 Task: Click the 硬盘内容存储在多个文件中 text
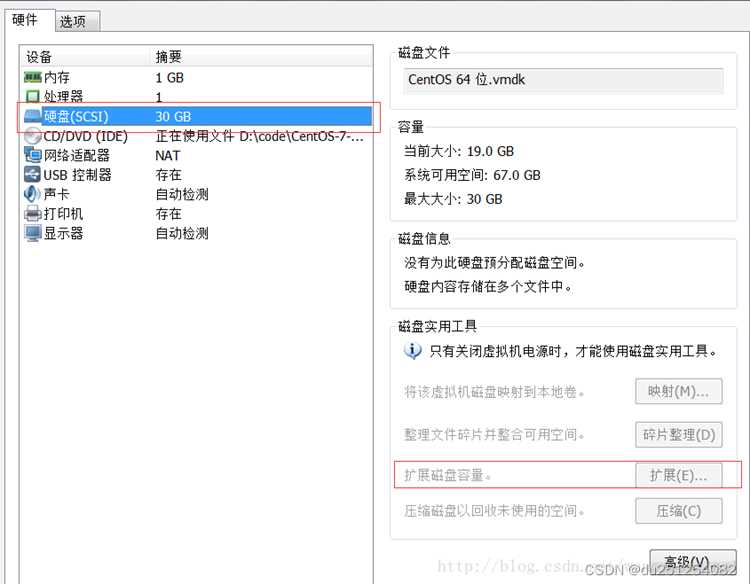point(488,286)
